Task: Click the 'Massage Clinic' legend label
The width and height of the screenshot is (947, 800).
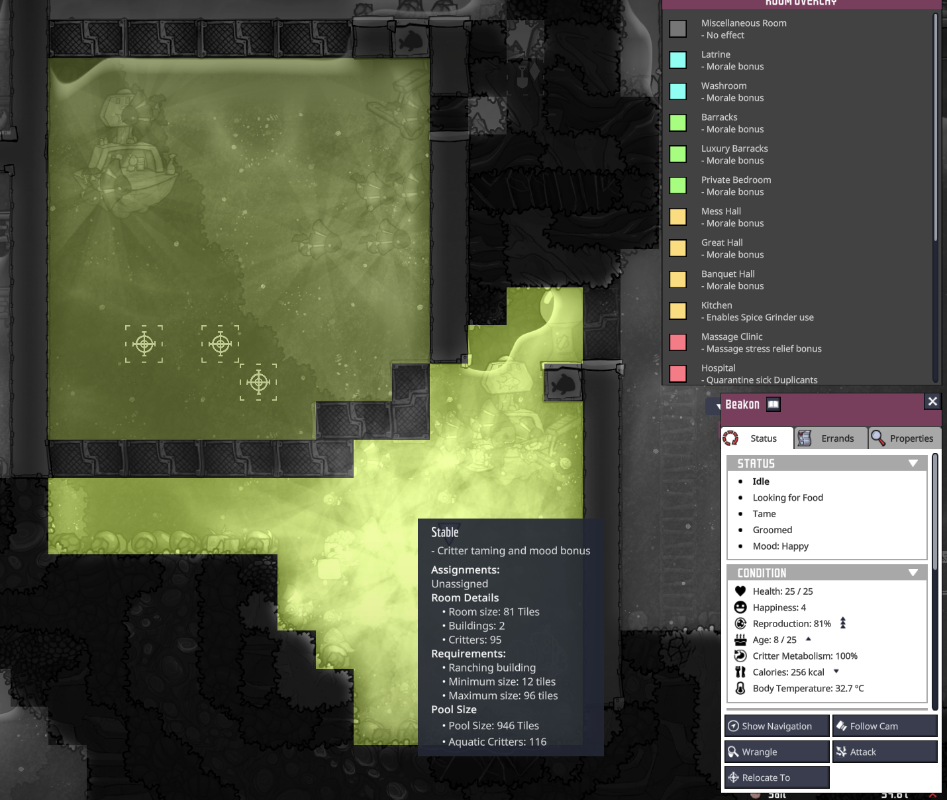Action: [731, 337]
